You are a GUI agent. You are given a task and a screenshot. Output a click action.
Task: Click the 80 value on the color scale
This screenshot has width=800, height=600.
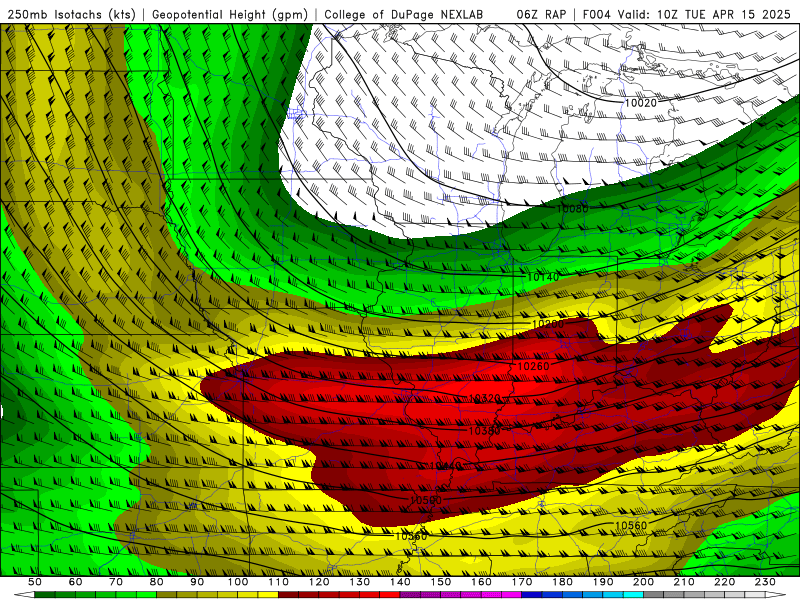(157, 582)
